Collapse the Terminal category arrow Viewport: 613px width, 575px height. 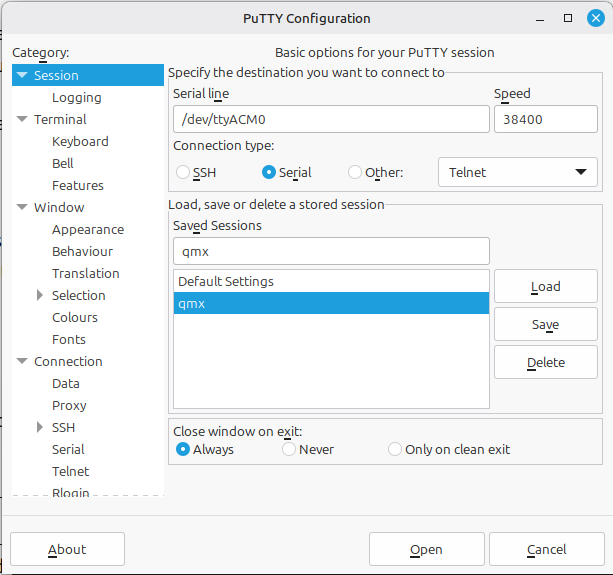click(22, 119)
